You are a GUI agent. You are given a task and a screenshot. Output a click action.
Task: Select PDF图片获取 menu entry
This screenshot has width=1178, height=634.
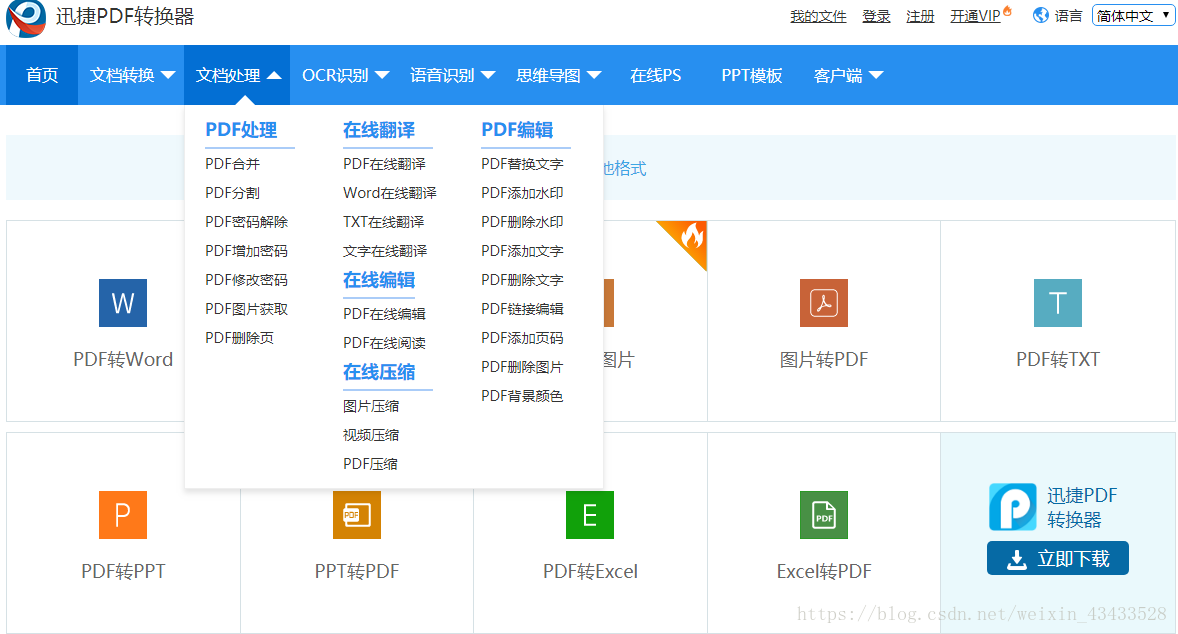(246, 309)
